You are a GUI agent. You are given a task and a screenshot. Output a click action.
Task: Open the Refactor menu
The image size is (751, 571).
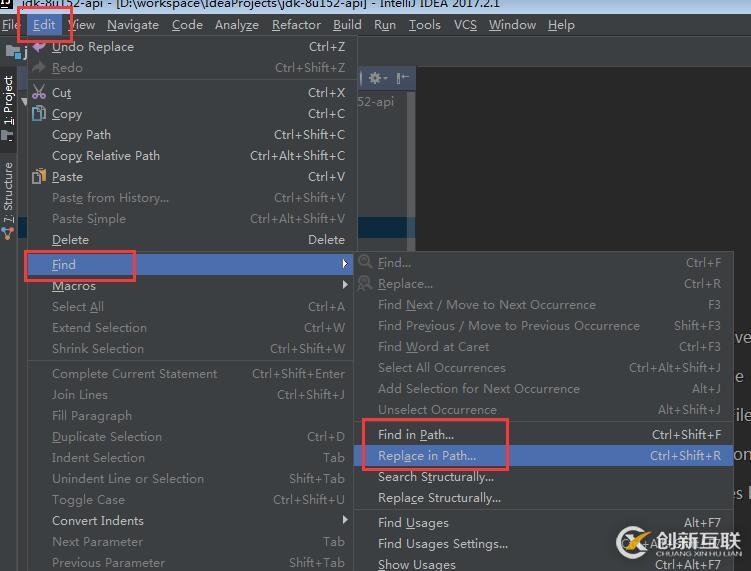click(296, 25)
